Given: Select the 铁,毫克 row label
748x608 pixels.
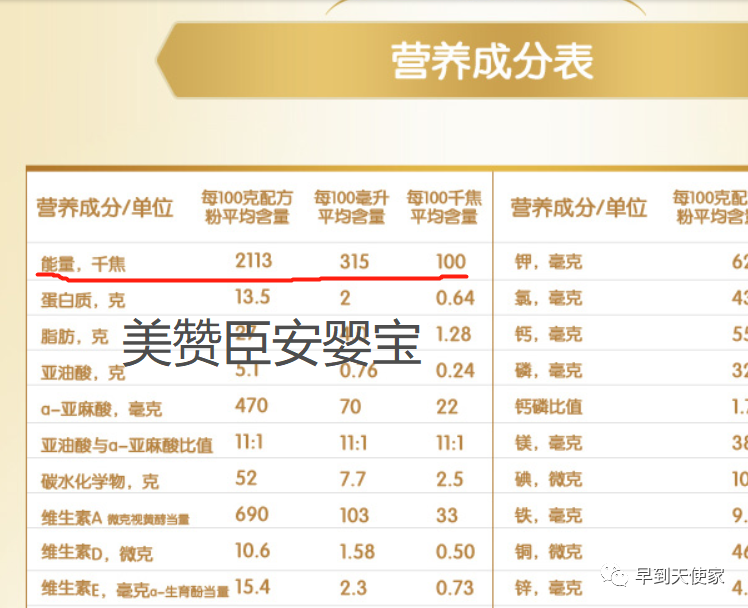Looking at the screenshot, I should pyautogui.click(x=549, y=515).
